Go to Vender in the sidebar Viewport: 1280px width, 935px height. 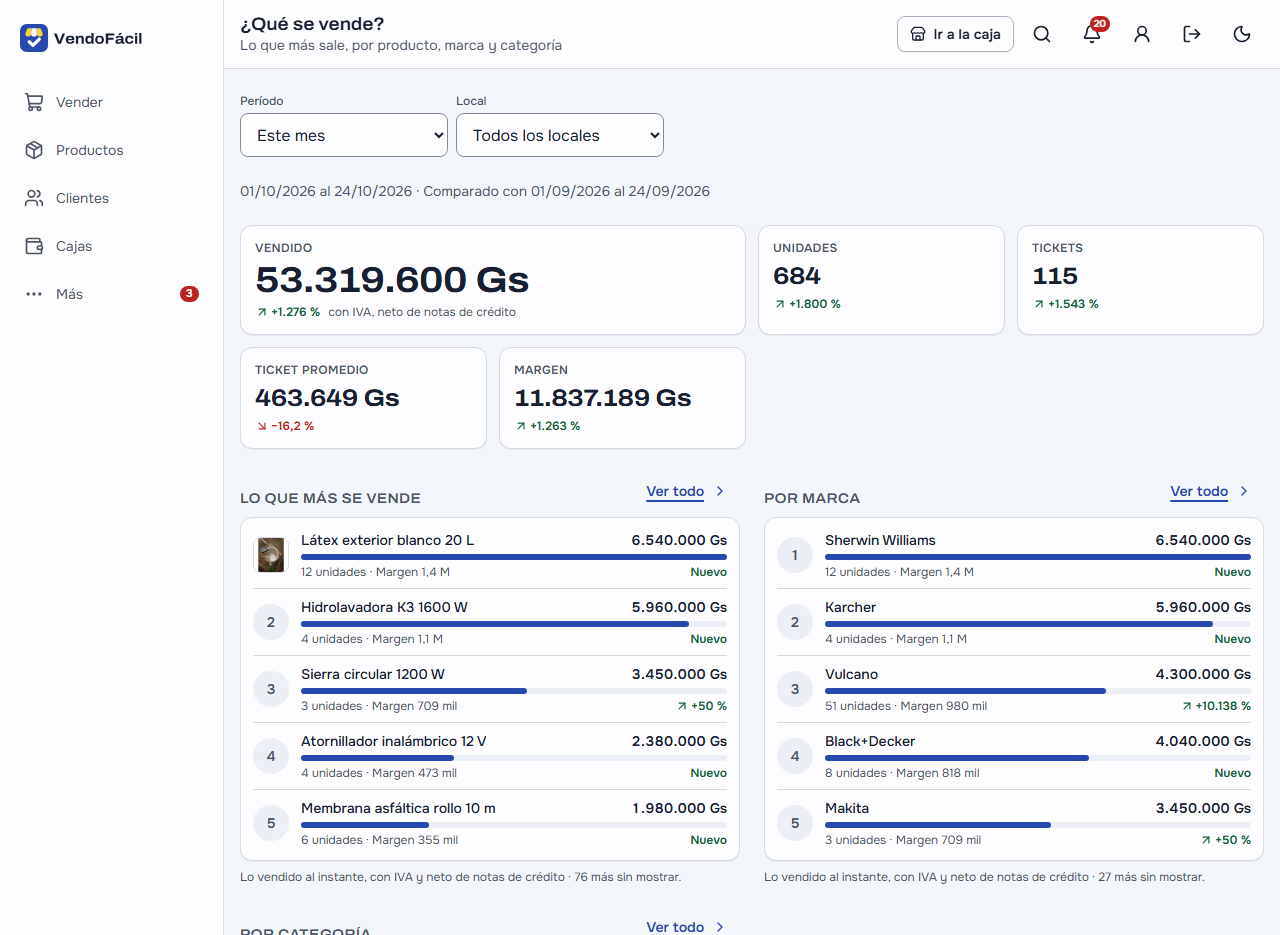pos(111,102)
